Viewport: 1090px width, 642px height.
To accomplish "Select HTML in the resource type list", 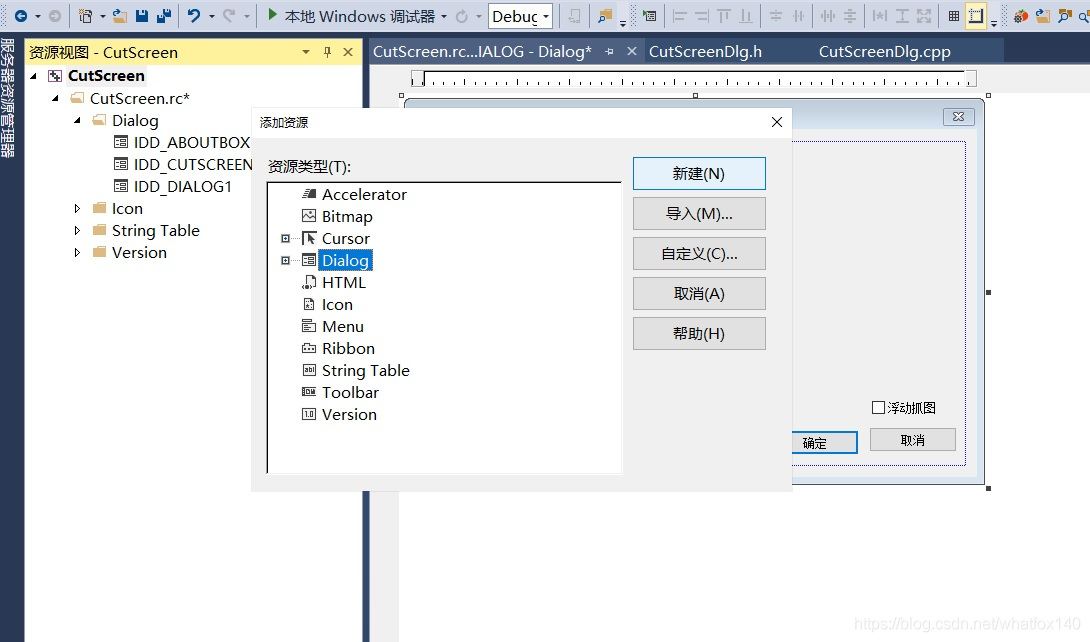I will tap(343, 283).
